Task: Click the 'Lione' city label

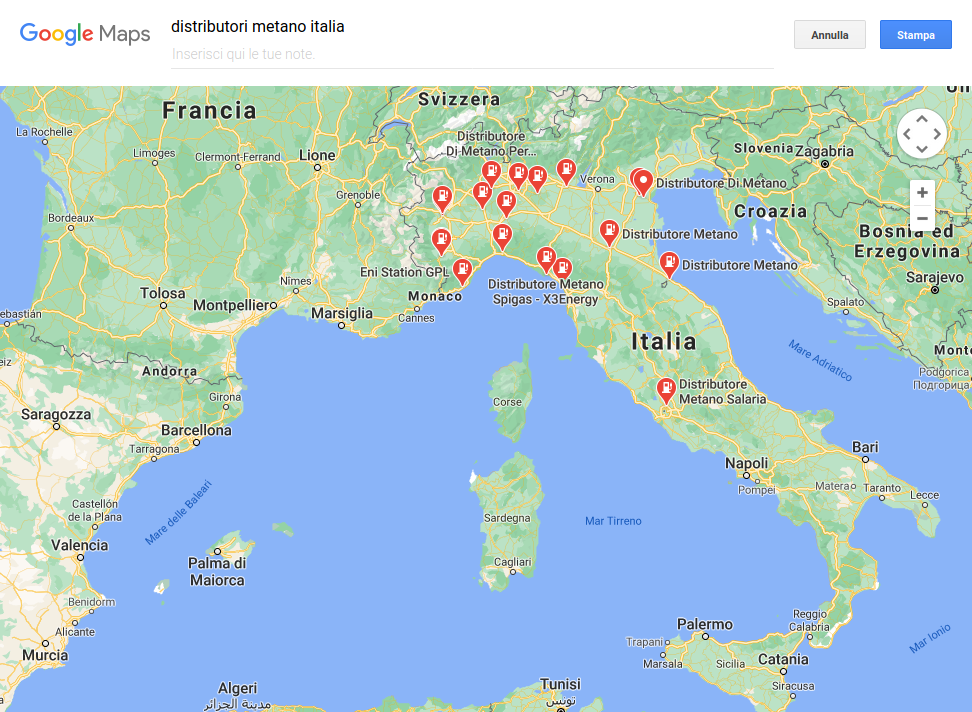Action: pyautogui.click(x=317, y=155)
